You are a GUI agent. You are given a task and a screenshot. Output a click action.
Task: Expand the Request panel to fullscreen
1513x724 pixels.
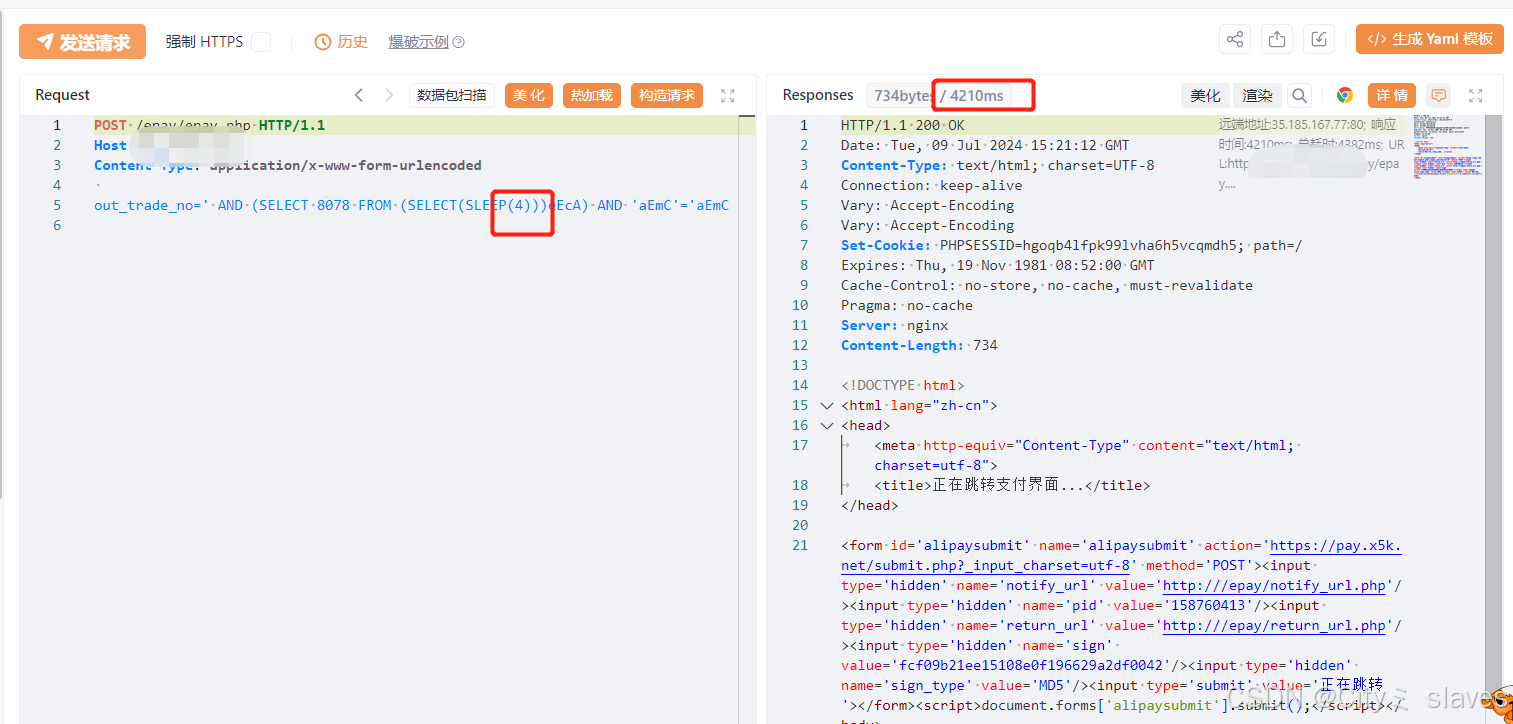click(x=728, y=96)
